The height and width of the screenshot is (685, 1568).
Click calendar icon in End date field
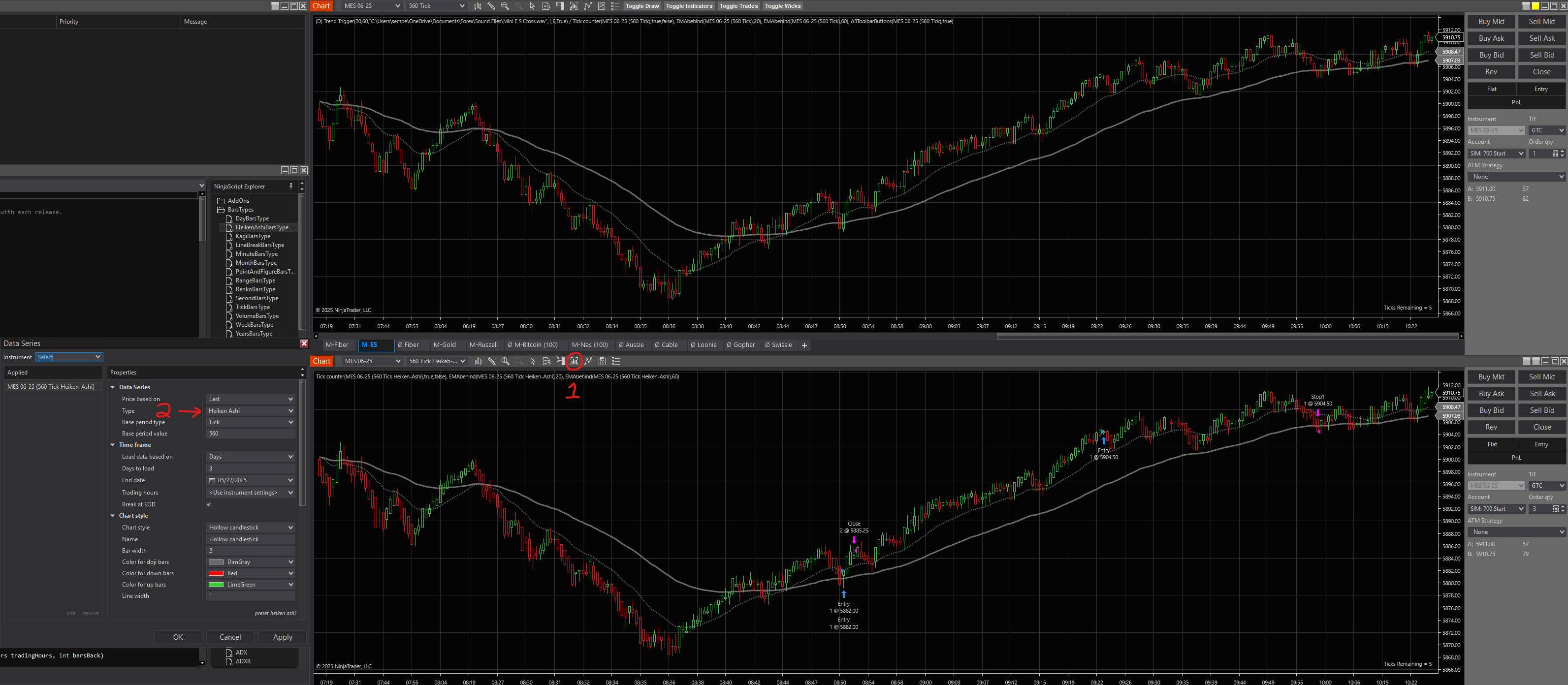click(213, 481)
